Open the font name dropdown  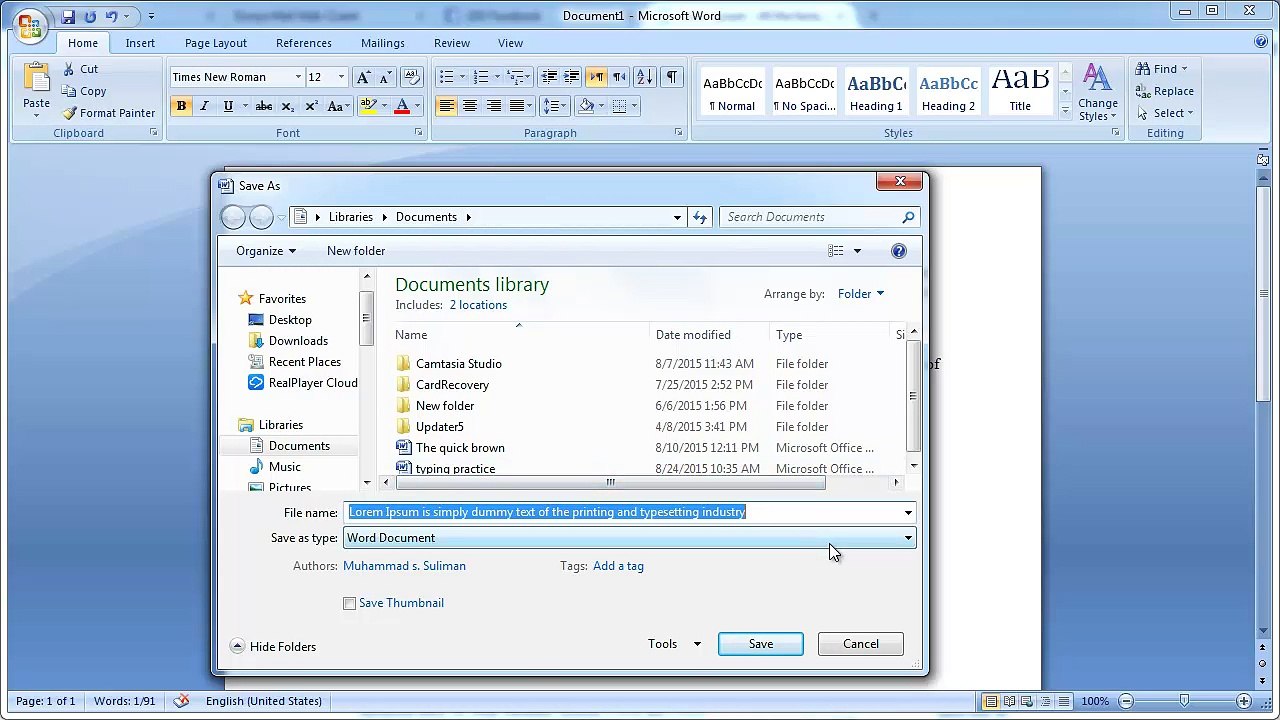coord(298,77)
